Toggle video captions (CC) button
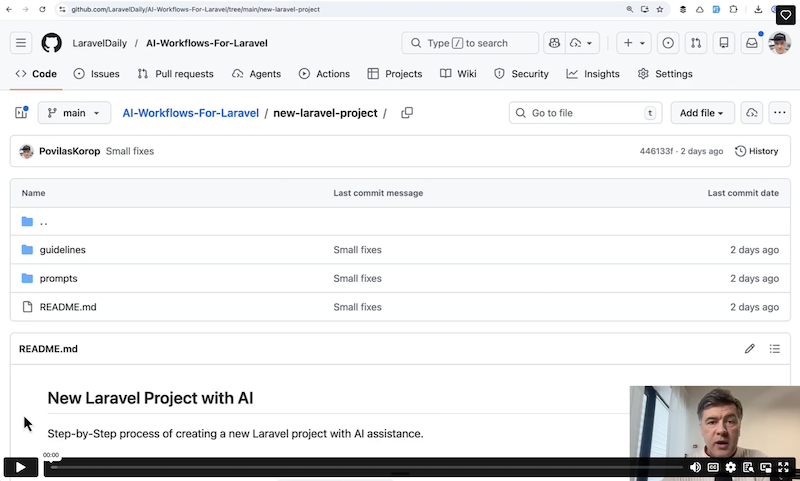Screen dimensions: 800x481 point(713,467)
